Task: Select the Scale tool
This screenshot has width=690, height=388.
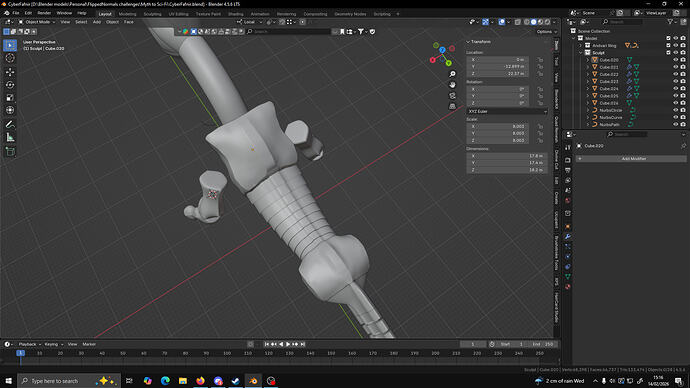Action: click(x=10, y=98)
